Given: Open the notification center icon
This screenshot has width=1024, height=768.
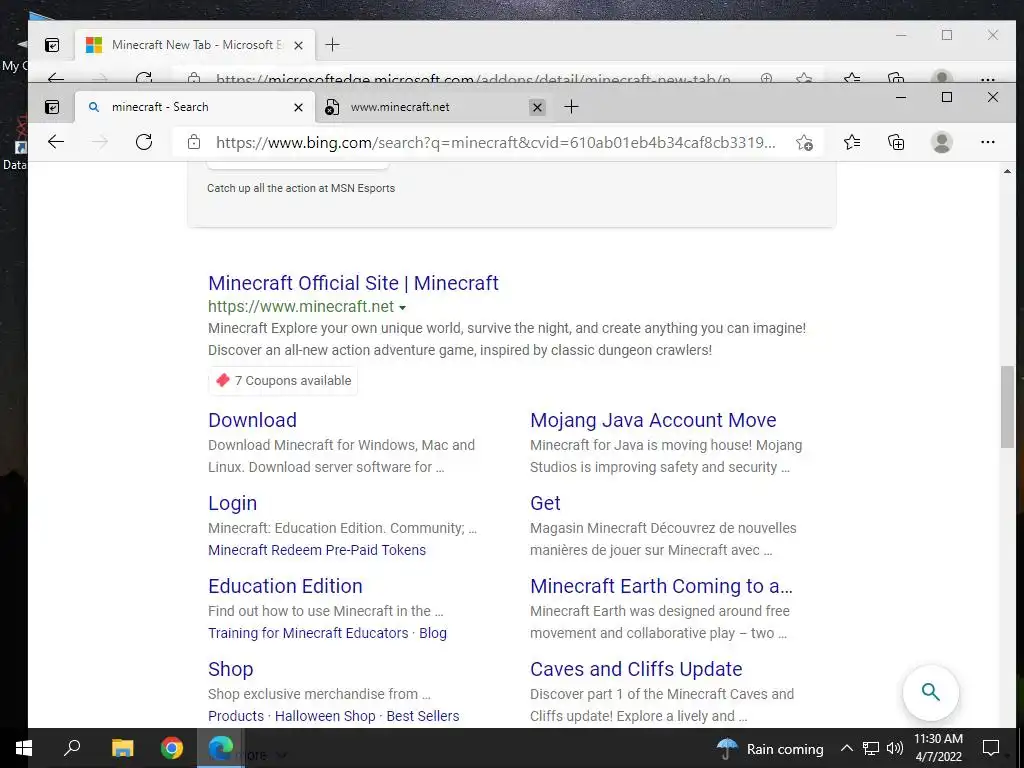Looking at the screenshot, I should tap(991, 748).
